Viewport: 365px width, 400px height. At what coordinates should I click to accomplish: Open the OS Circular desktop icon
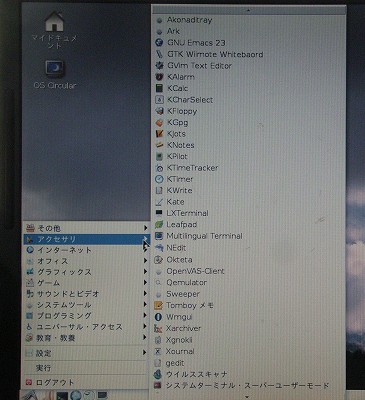pos(55,69)
